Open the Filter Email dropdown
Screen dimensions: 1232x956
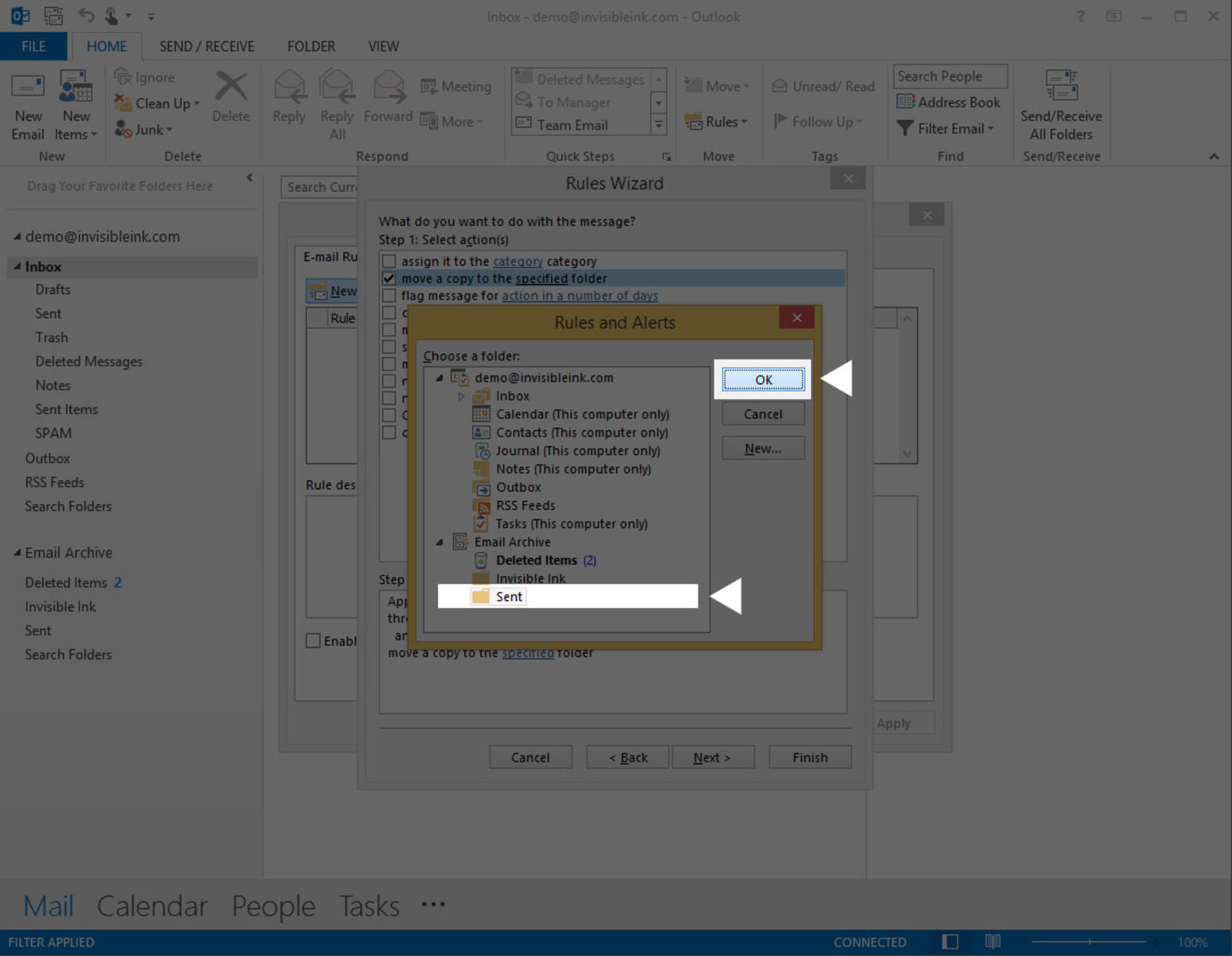point(945,128)
